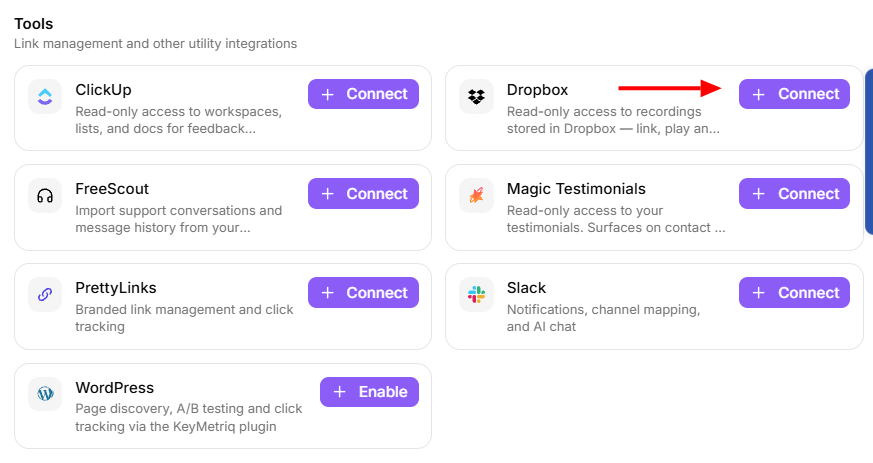Click the Dropbox card title
This screenshot has height=463, width=873.
click(537, 90)
